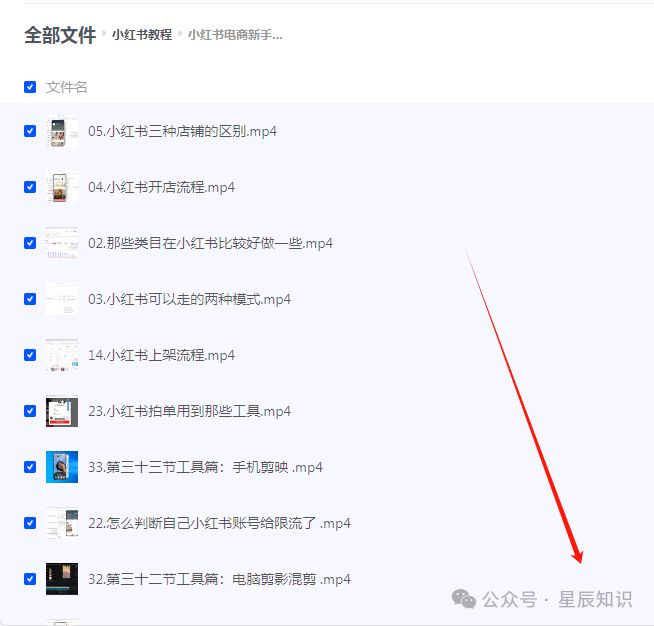Uncheck the checkbox for 32.第三十二节工具篇：电脑剪影混剪

coord(30,579)
